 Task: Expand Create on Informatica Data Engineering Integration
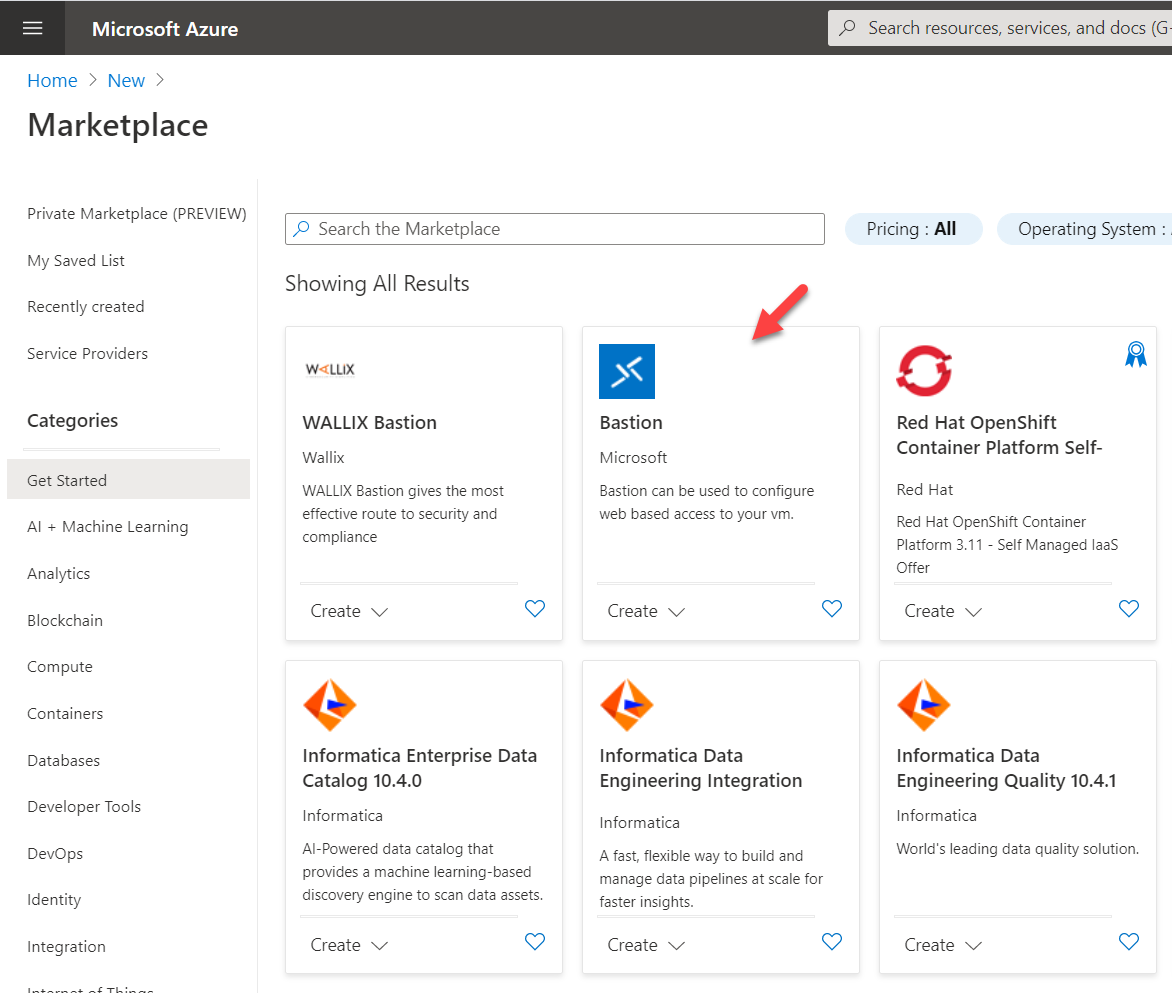point(646,945)
